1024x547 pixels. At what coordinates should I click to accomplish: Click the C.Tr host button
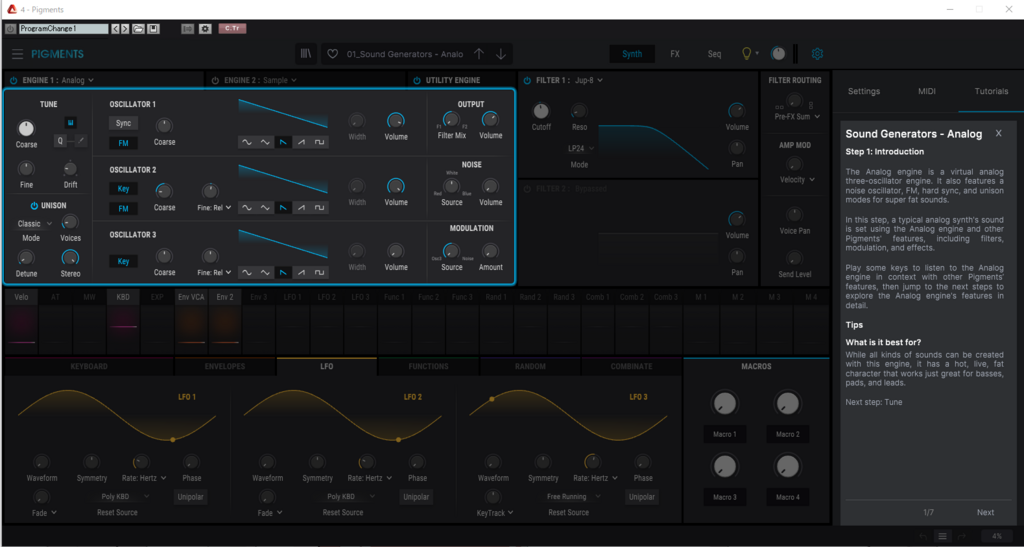[x=232, y=29]
